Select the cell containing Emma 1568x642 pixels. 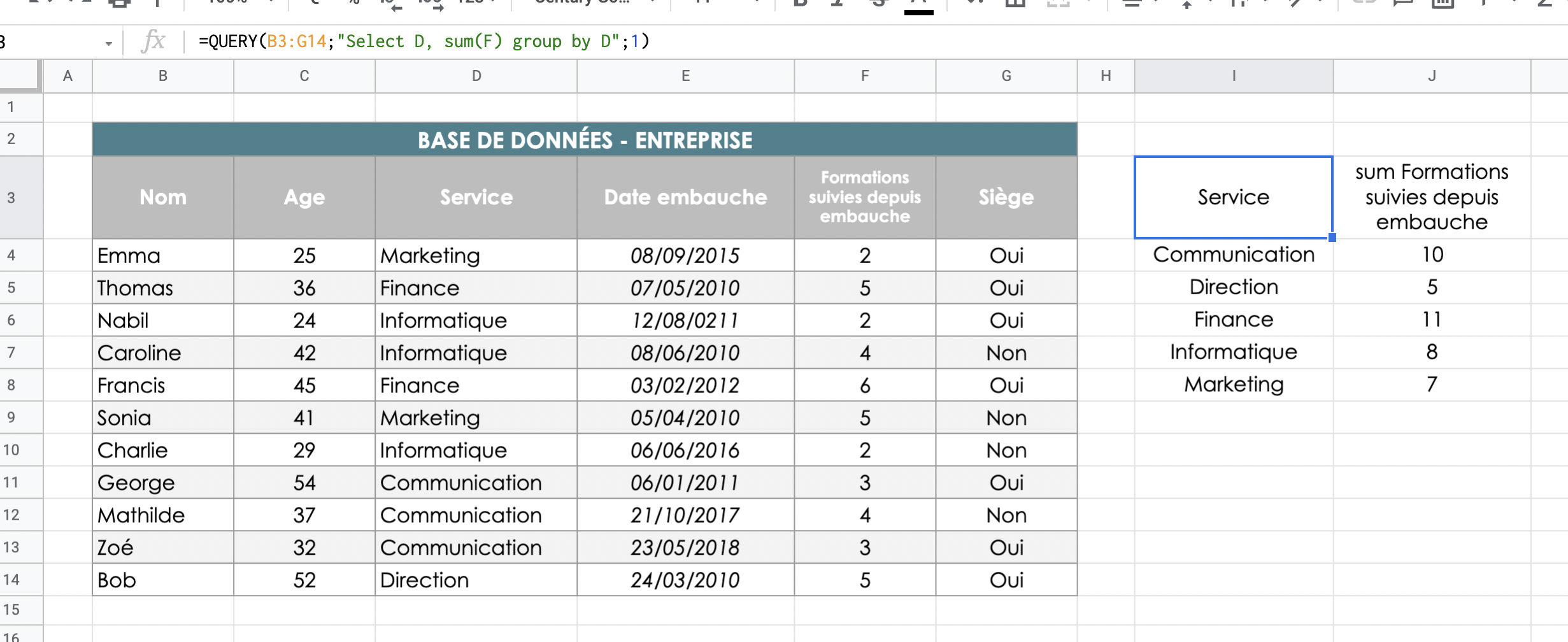click(163, 255)
